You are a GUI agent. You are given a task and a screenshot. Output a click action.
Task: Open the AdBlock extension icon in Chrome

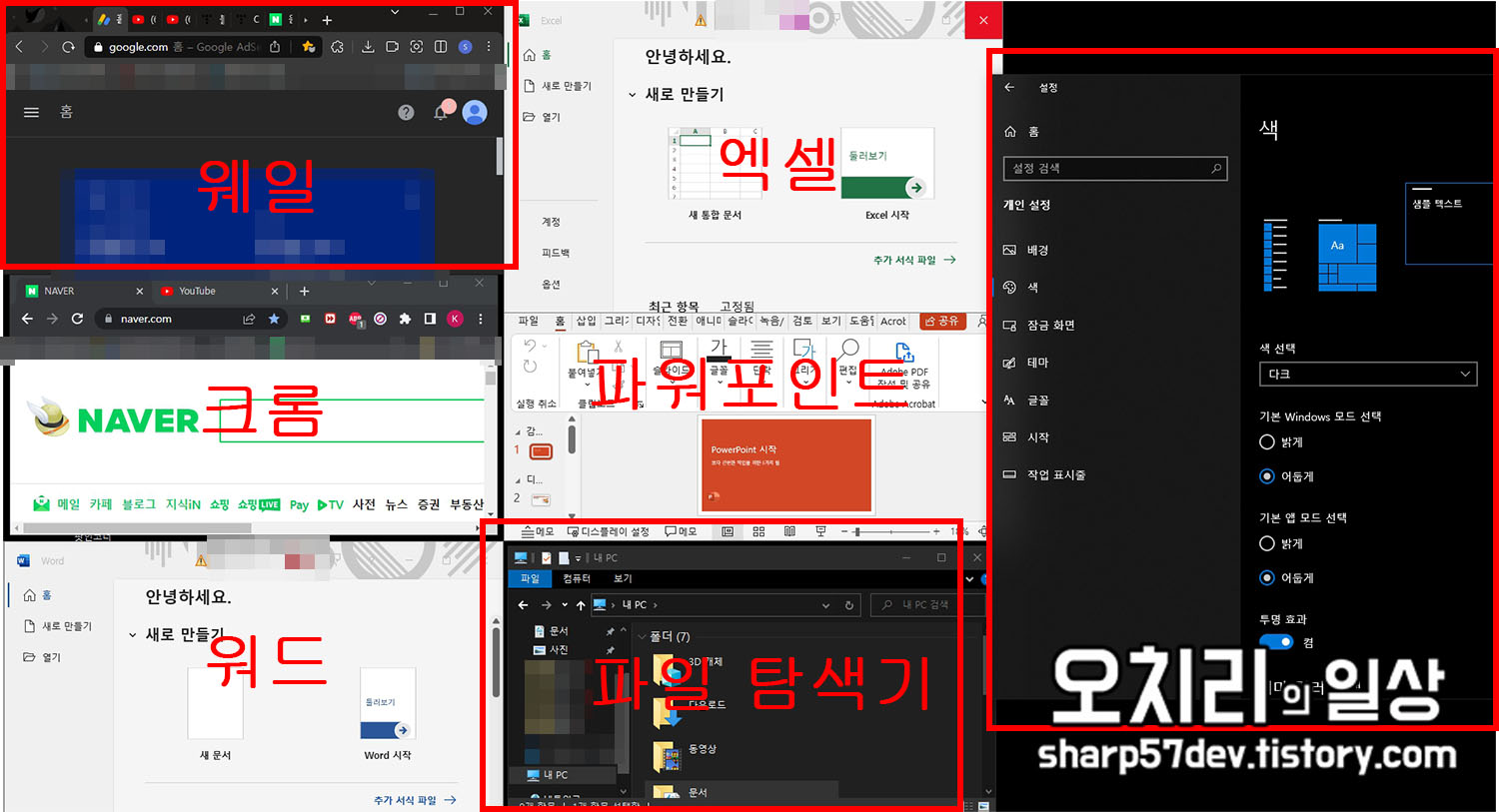tap(355, 319)
